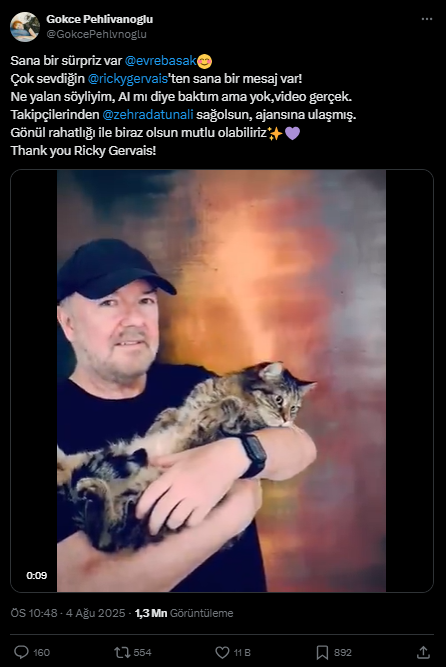Click the @rickygervais mention
The width and height of the screenshot is (446, 667).
coord(128,79)
